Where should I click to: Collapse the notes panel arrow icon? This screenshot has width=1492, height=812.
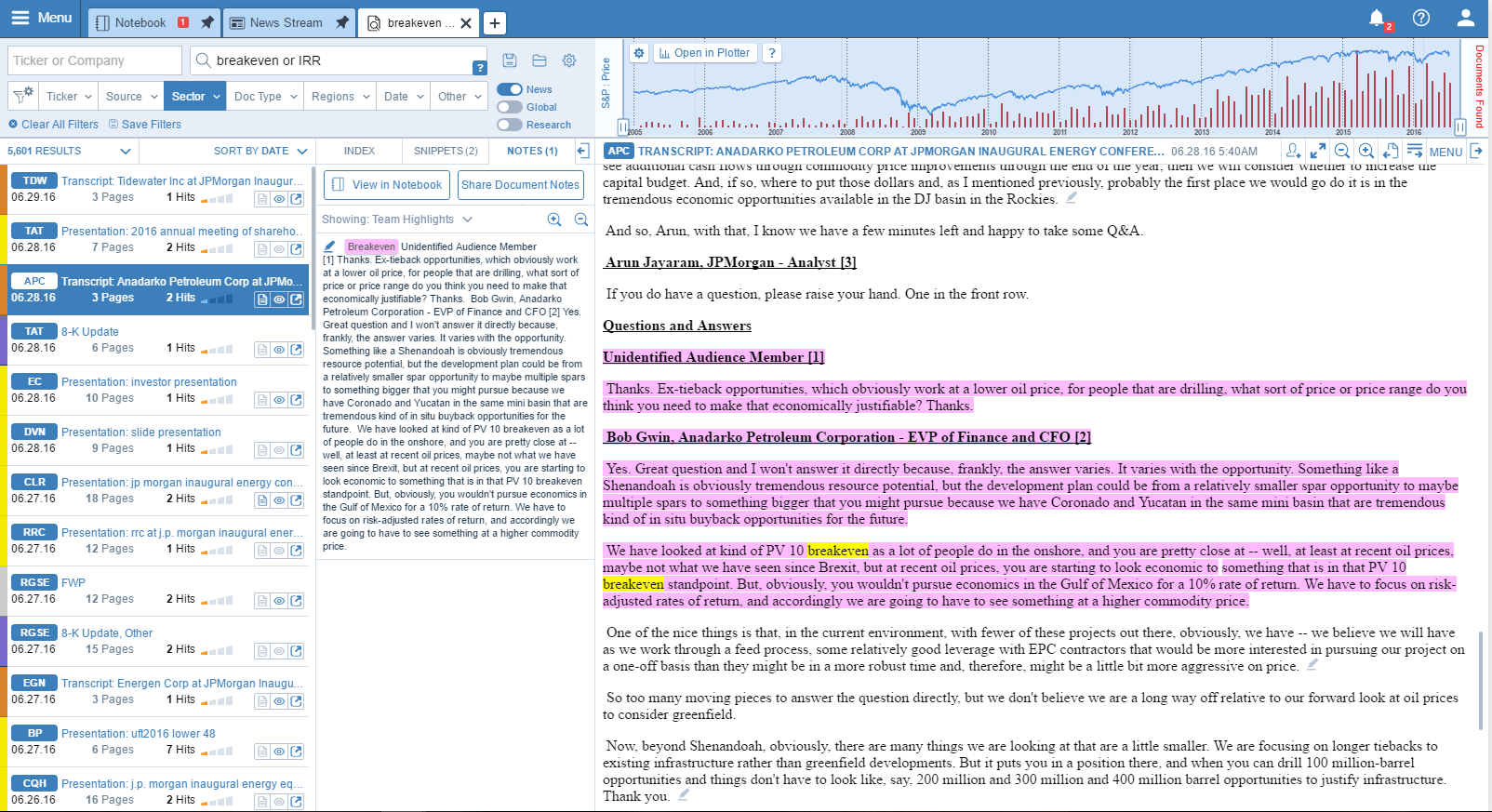(583, 151)
